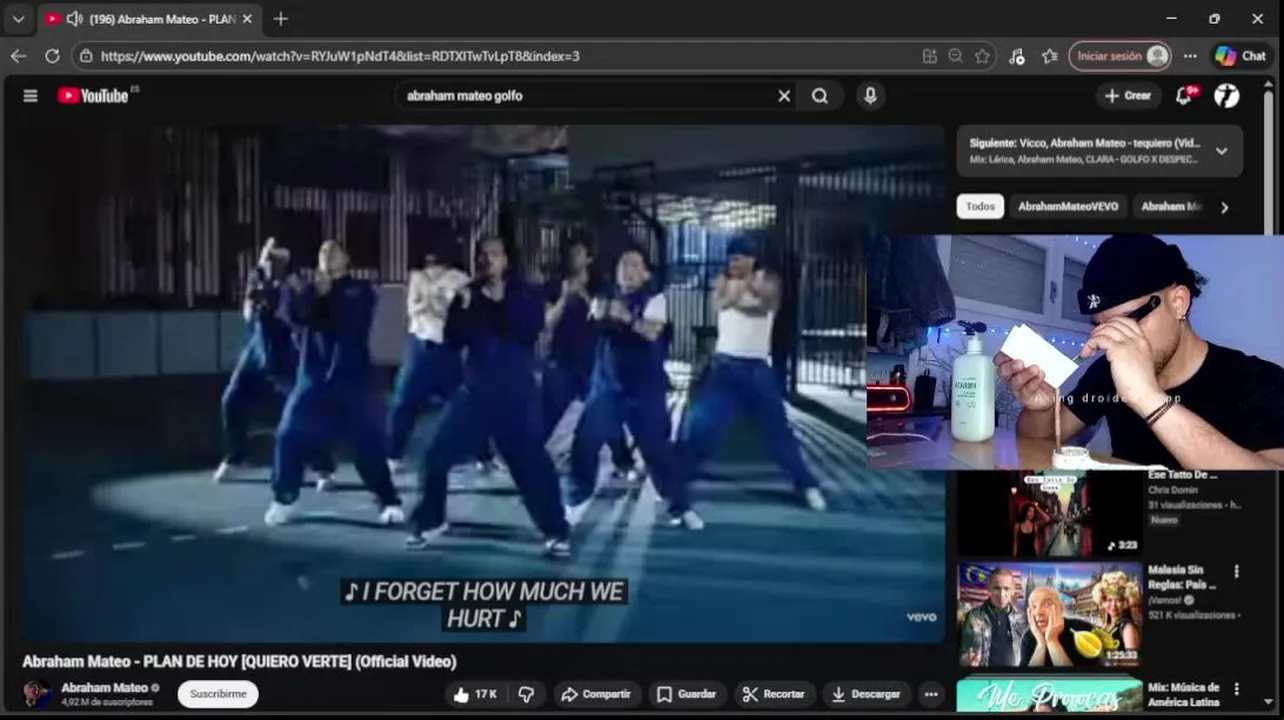
Task: Minimize the browser window
Action: point(1171,19)
